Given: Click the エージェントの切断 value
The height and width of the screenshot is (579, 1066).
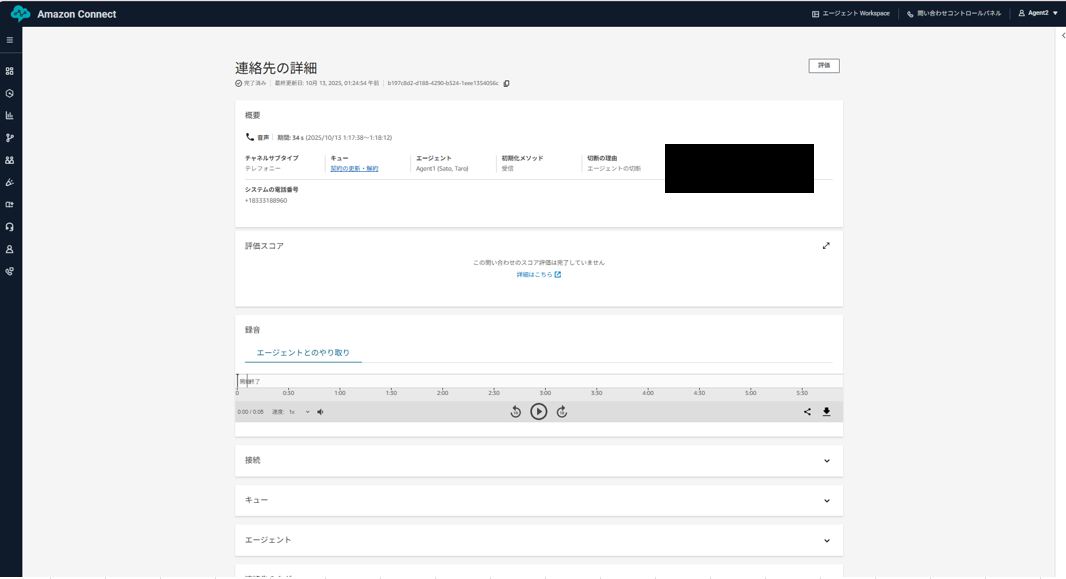Looking at the screenshot, I should (x=614, y=169).
